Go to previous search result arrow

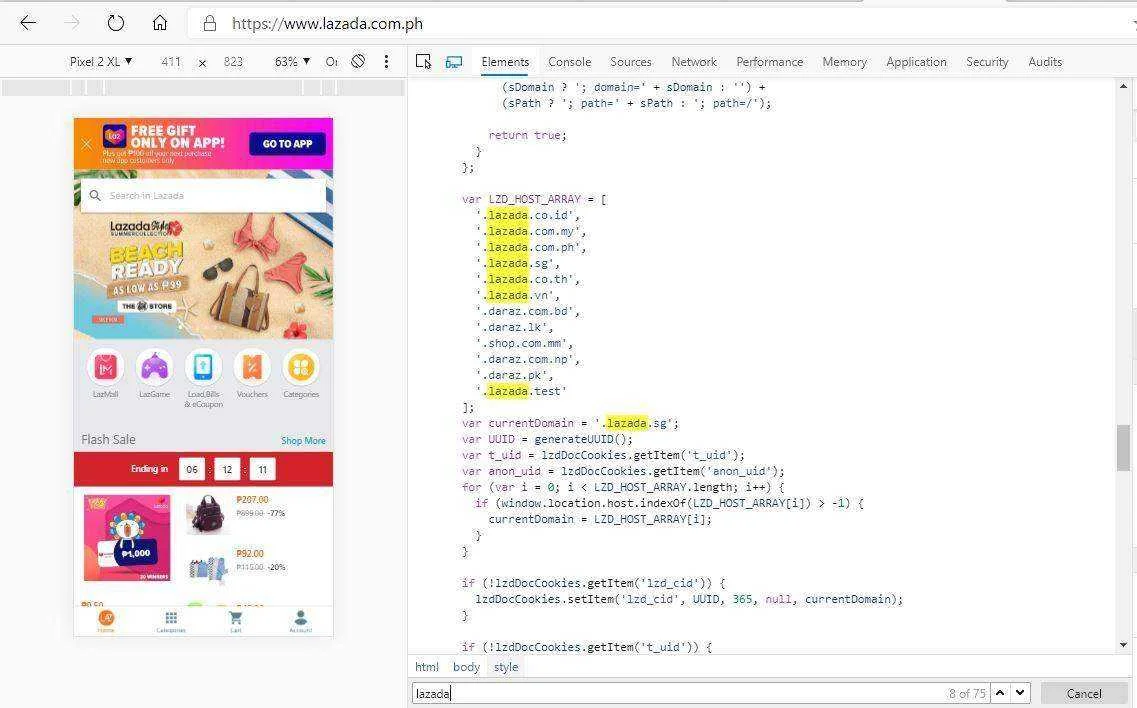point(1000,693)
